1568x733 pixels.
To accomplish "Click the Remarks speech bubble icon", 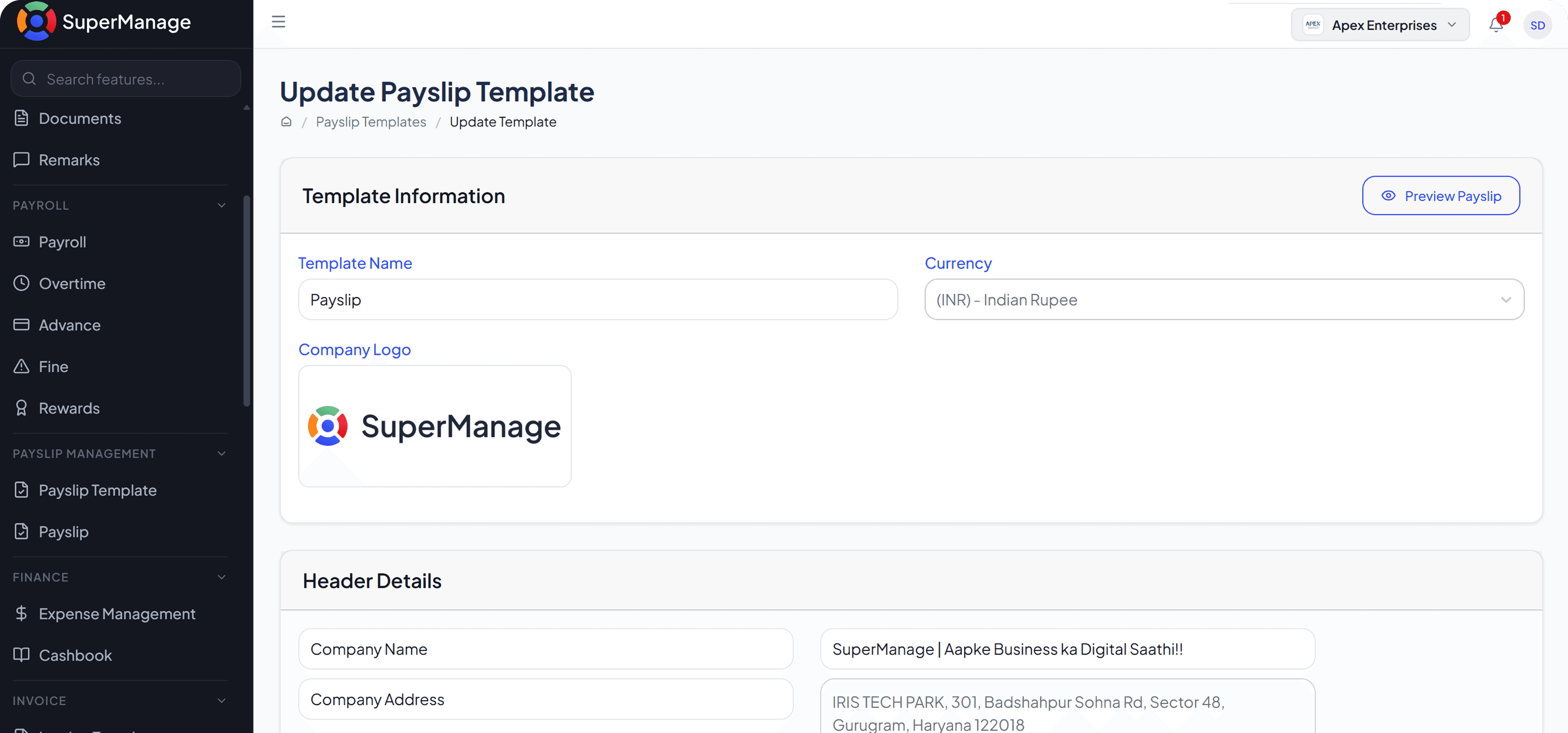I will pos(21,159).
